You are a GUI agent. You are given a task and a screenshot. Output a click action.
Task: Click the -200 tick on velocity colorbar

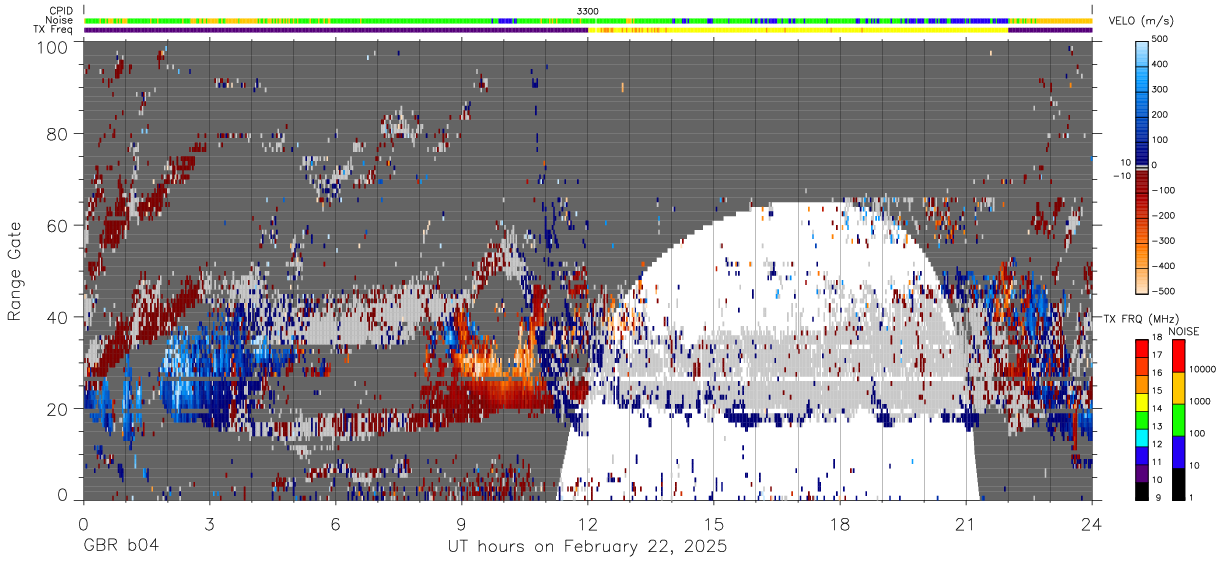click(x=1163, y=216)
